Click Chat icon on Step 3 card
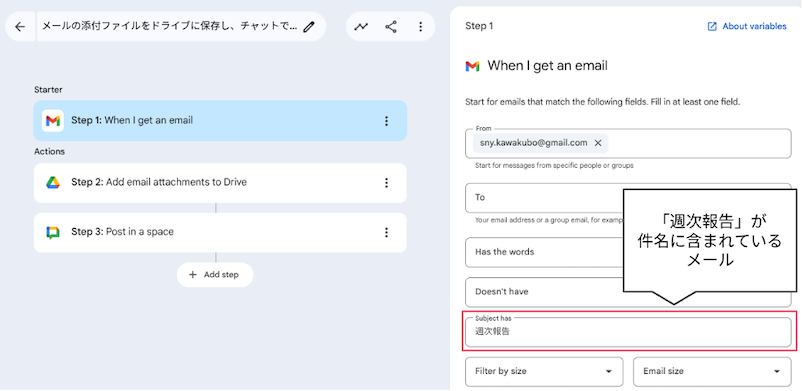This screenshot has height=391, width=804. (x=53, y=232)
